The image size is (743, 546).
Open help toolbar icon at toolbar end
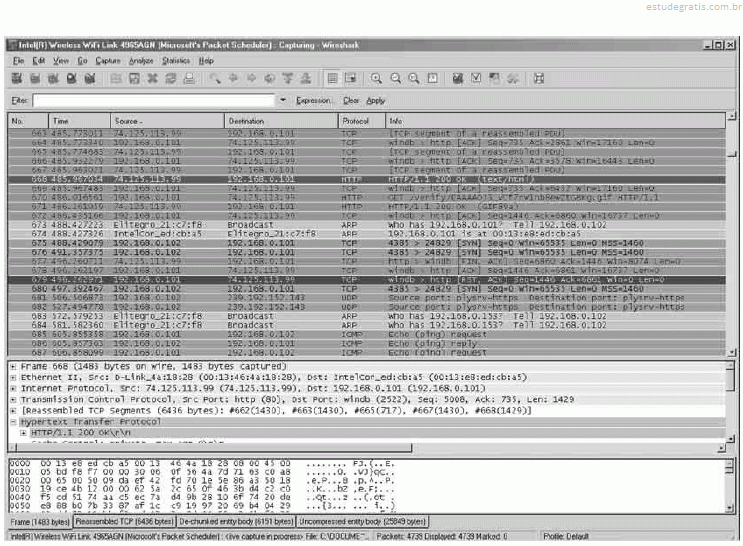(x=539, y=79)
